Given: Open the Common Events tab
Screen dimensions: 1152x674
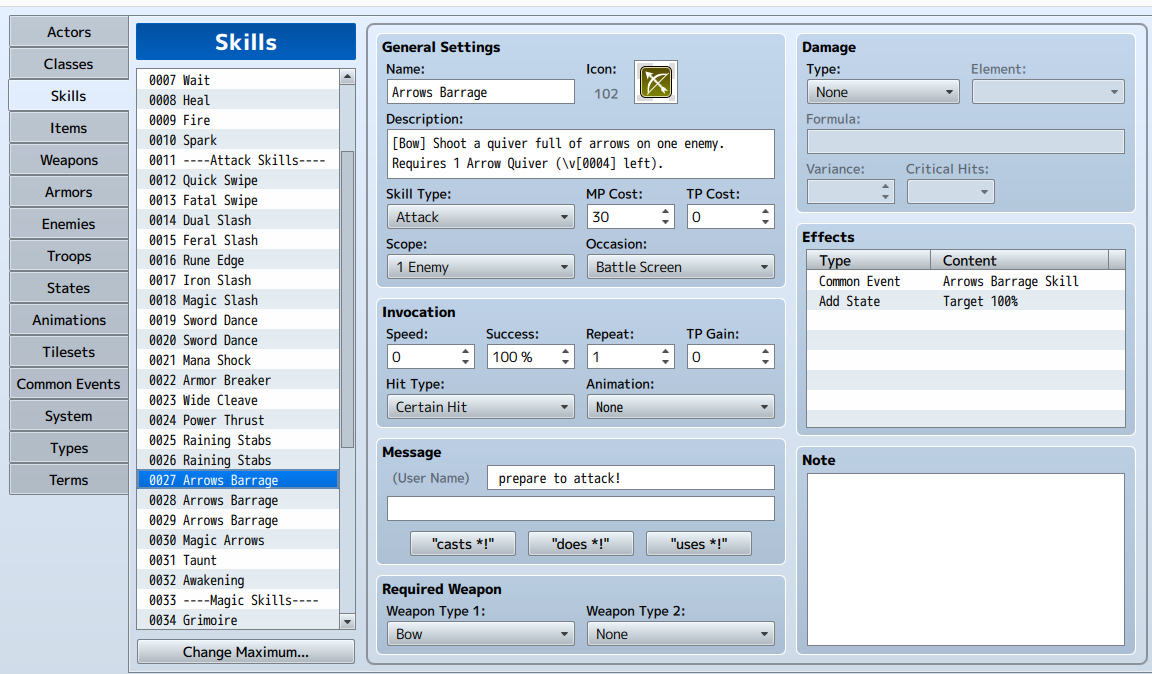Looking at the screenshot, I should coord(68,384).
